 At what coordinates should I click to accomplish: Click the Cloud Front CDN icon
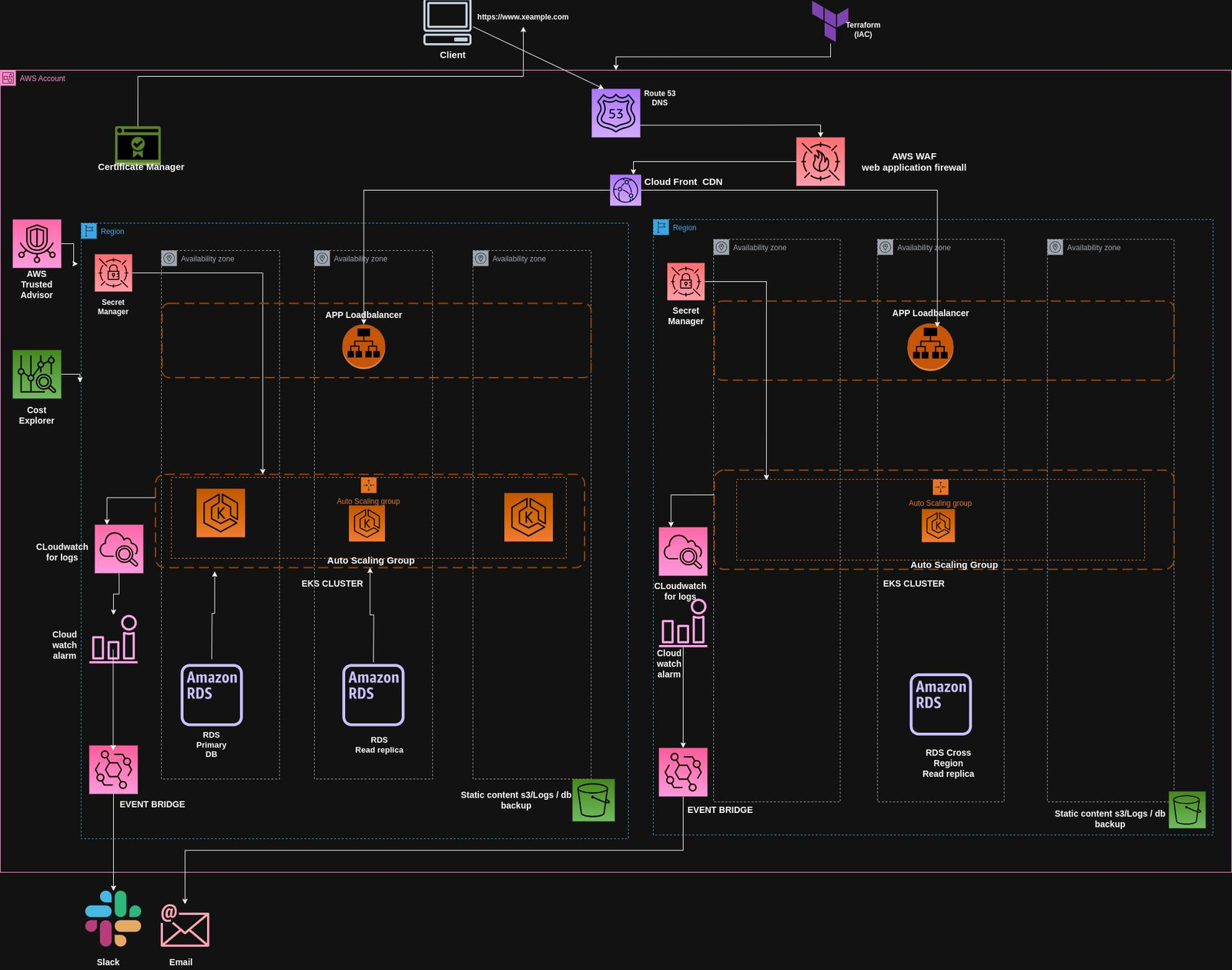625,190
